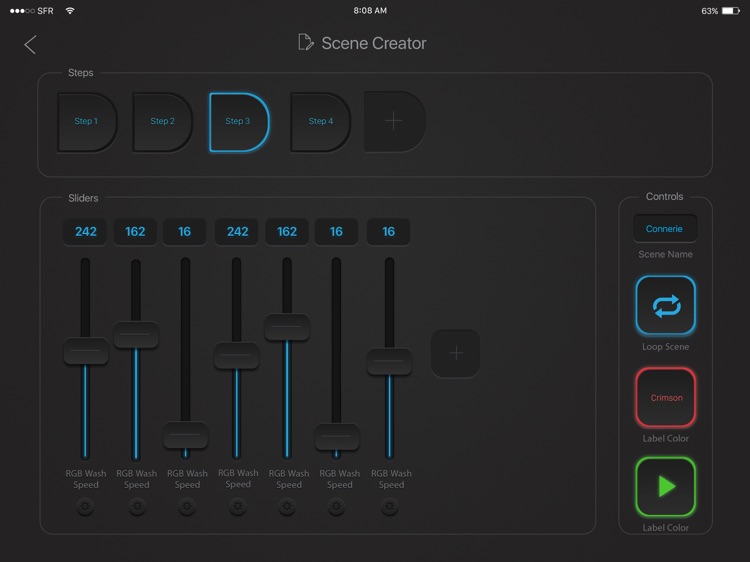
Task: Click third slider's 16 value box
Action: coord(185,232)
